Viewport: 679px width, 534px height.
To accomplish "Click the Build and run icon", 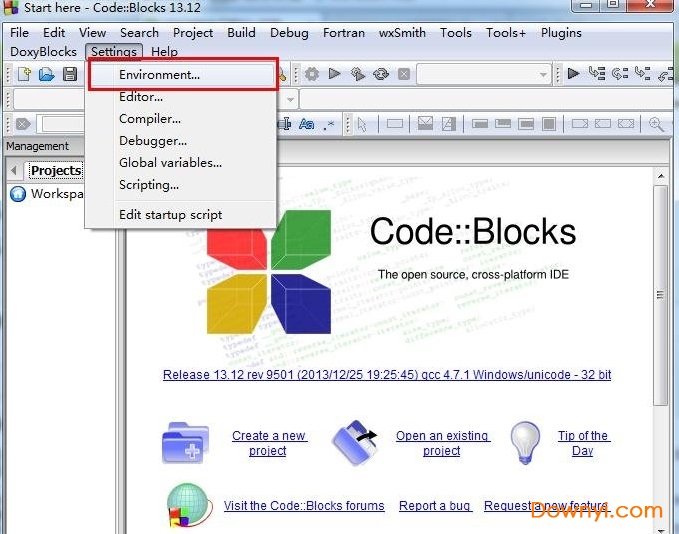I will [x=358, y=74].
